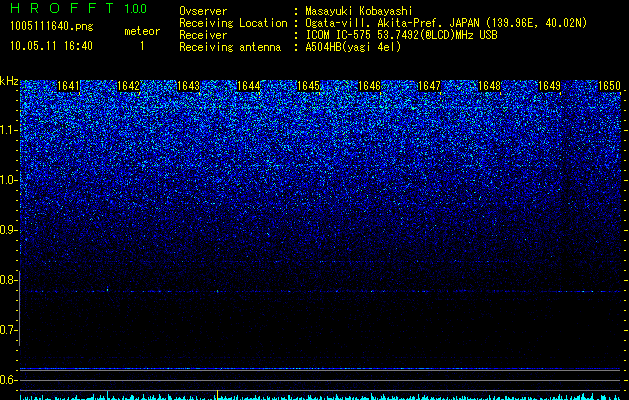Viewport: 629px width, 400px height.
Task: Click the A504HB(yagi 4el) antenna text
Action: point(353,47)
